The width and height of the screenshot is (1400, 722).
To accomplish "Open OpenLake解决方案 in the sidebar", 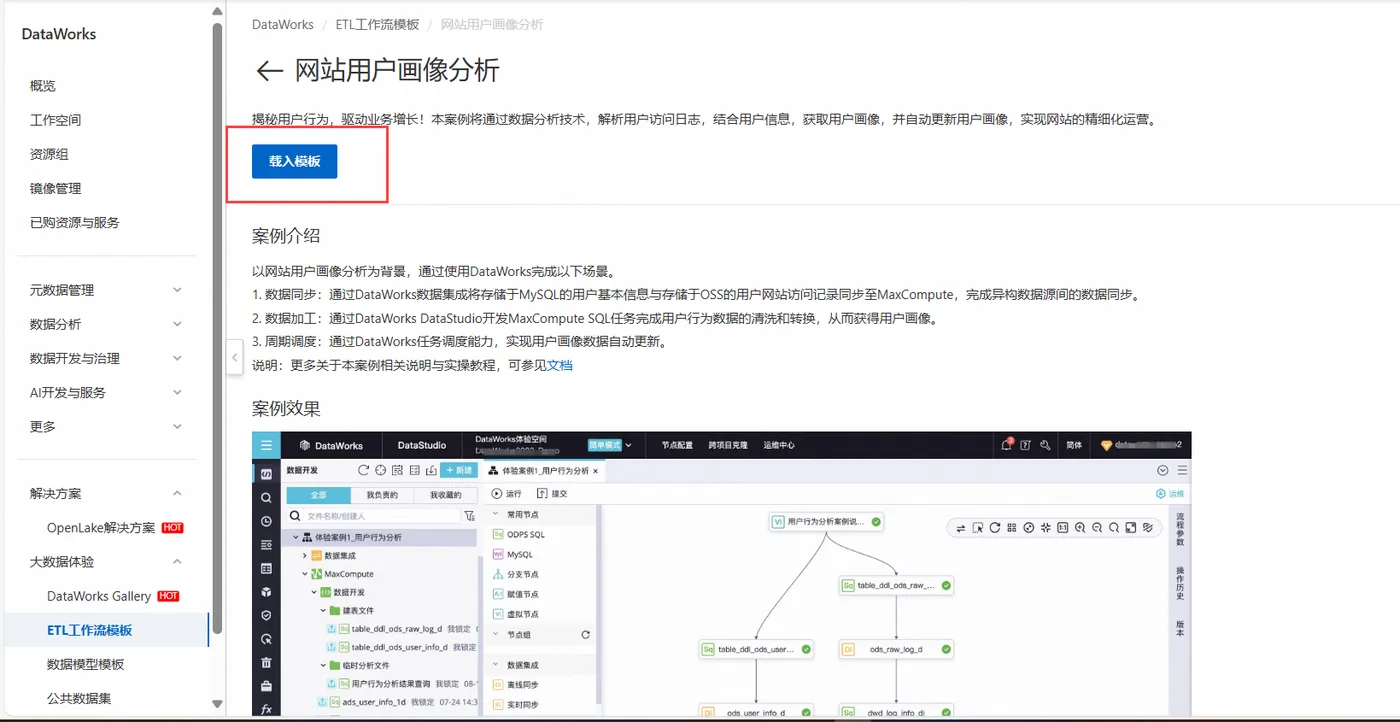I will 101,528.
